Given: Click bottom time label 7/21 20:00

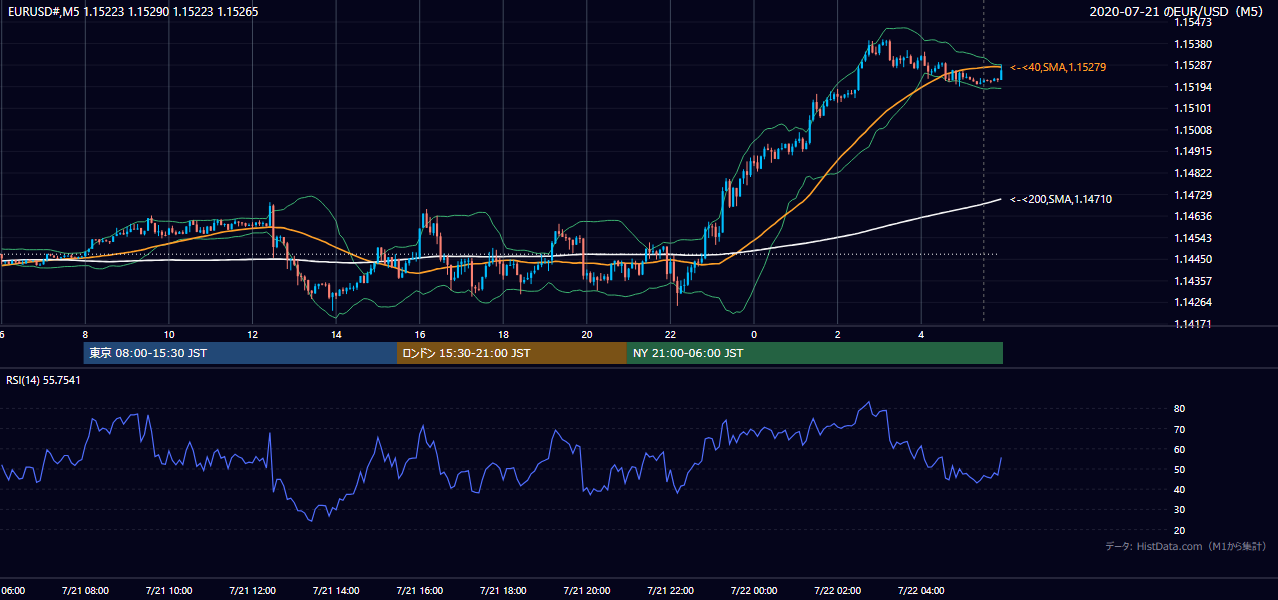Looking at the screenshot, I should pos(587,591).
